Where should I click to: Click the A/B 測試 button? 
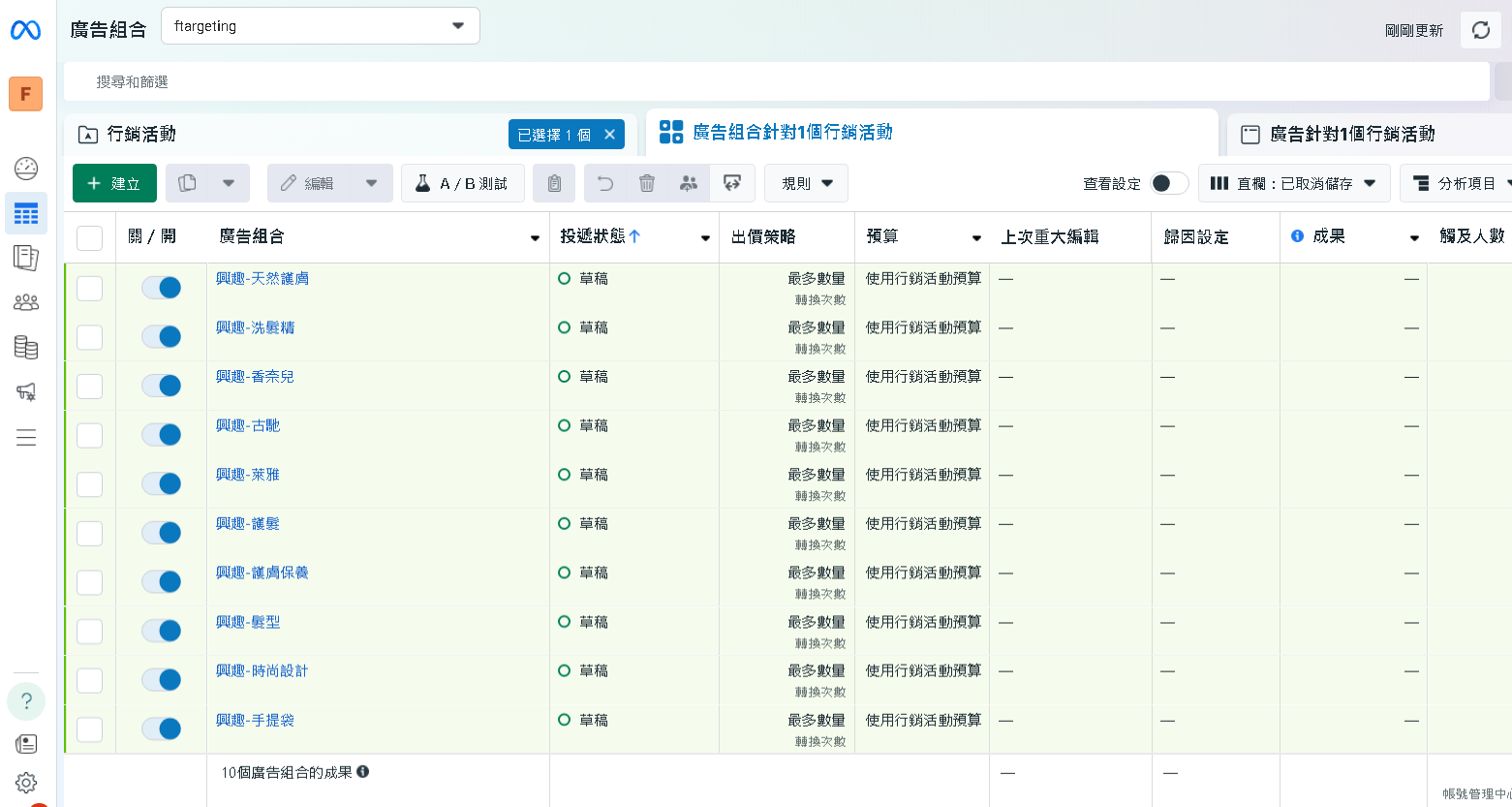click(462, 183)
